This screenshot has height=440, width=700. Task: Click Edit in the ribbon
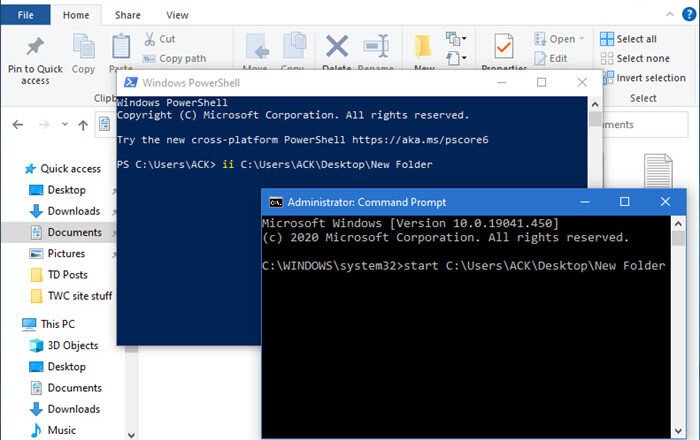point(550,58)
